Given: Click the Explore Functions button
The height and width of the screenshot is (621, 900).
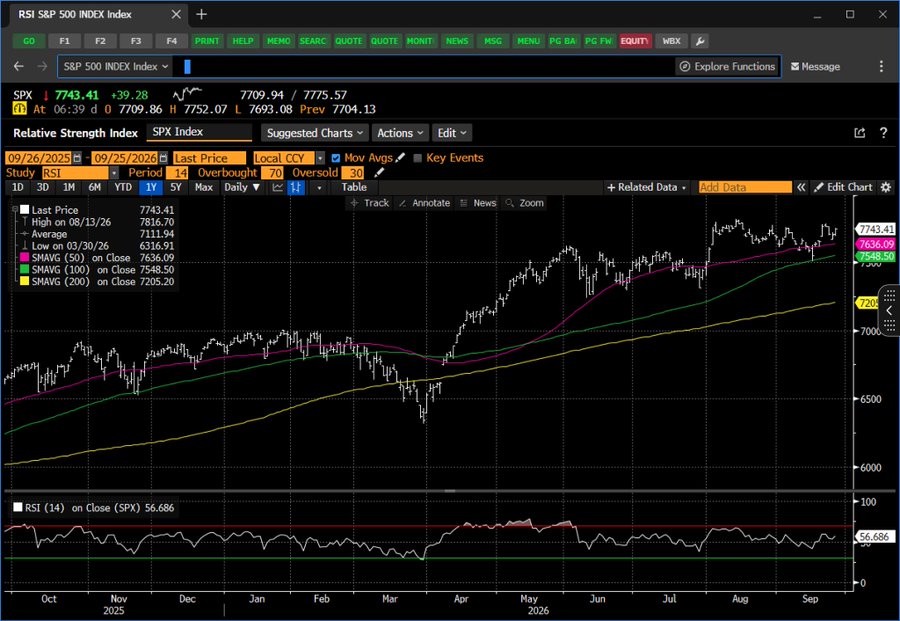Looking at the screenshot, I should click(727, 67).
